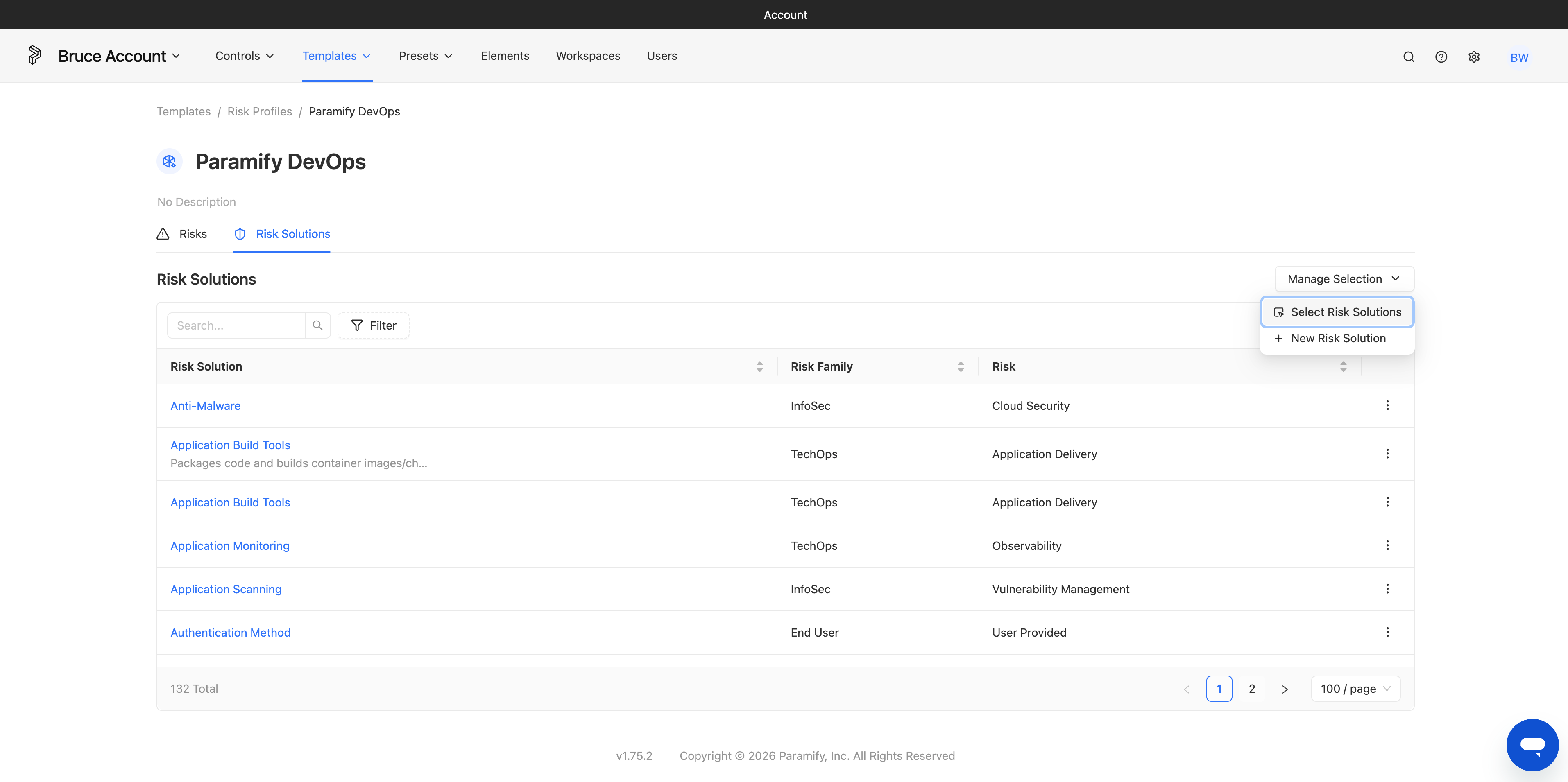Open row actions for Application Build Tools with description
1568x782 pixels.
coord(1387,454)
